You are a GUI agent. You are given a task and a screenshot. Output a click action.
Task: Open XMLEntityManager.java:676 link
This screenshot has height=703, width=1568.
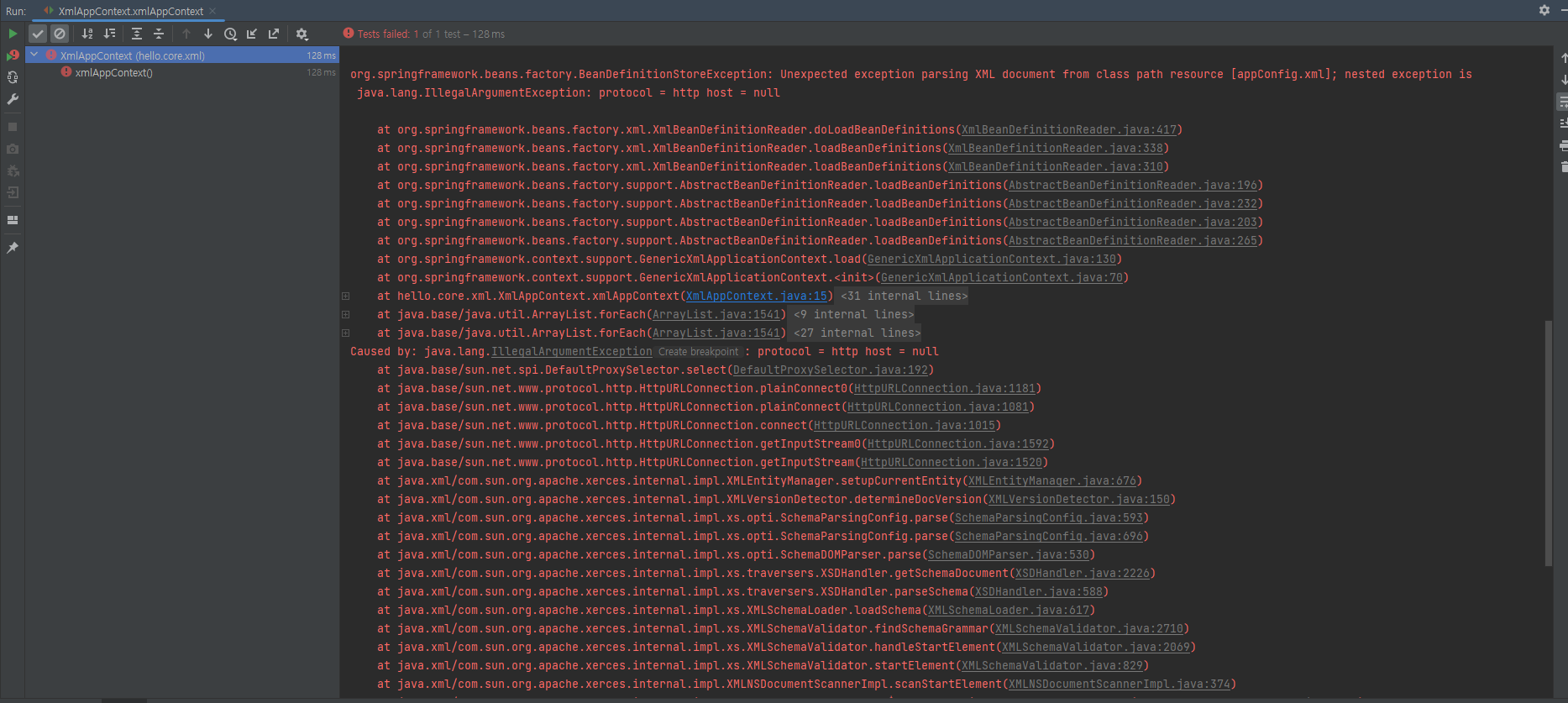click(1051, 480)
